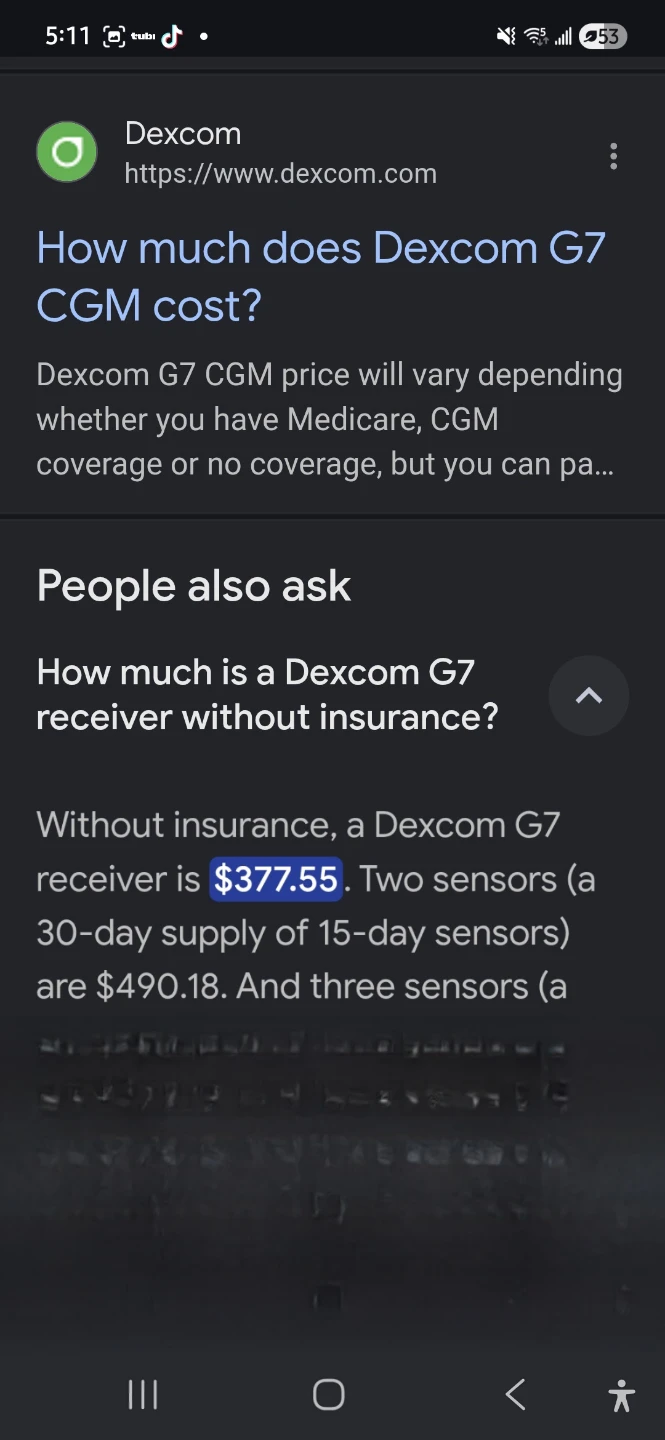The image size is (665, 1440).
Task: Collapse the 'How much is a Dexcom G7 receiver' question
Action: (267, 694)
